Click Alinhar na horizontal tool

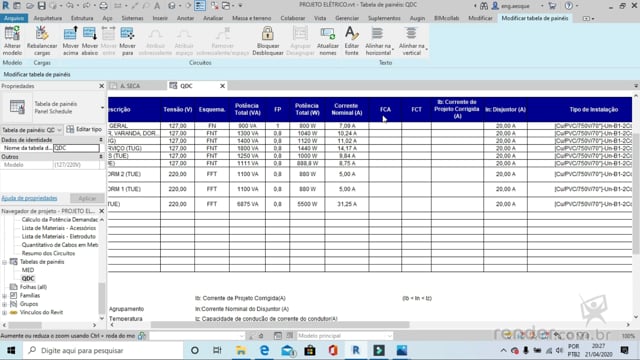pyautogui.click(x=378, y=40)
